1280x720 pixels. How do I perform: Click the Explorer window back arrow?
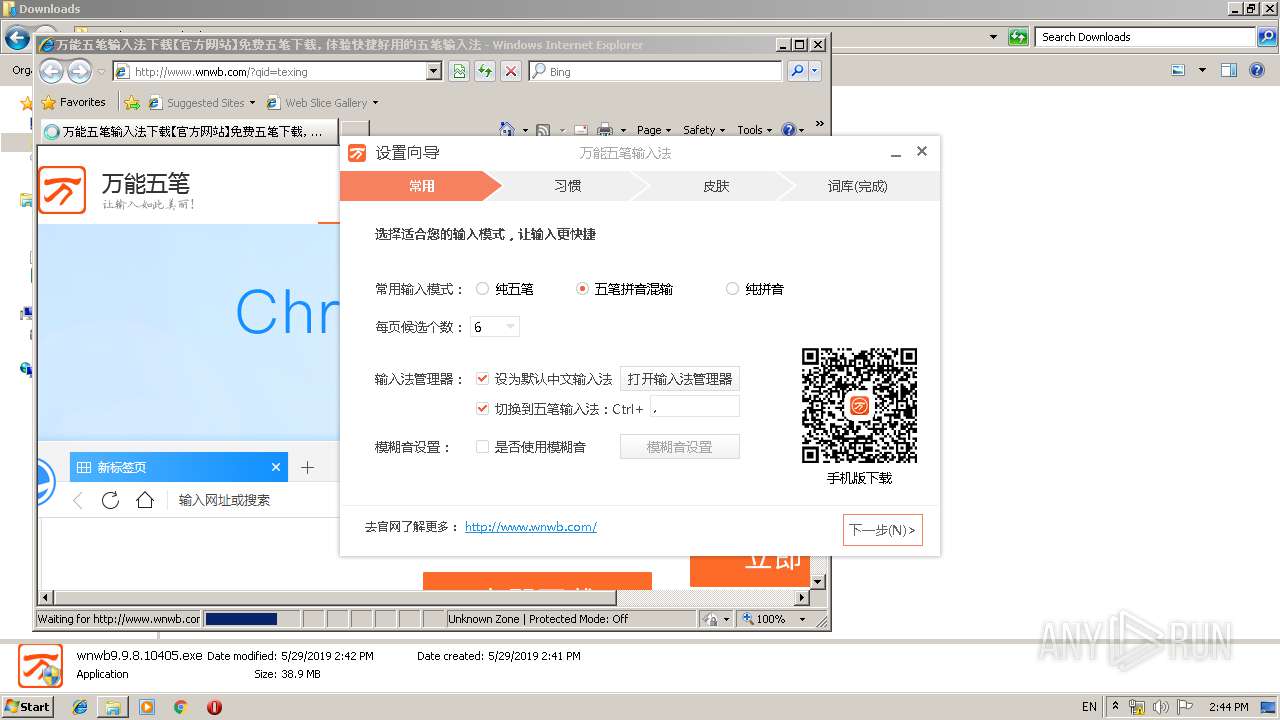click(17, 38)
